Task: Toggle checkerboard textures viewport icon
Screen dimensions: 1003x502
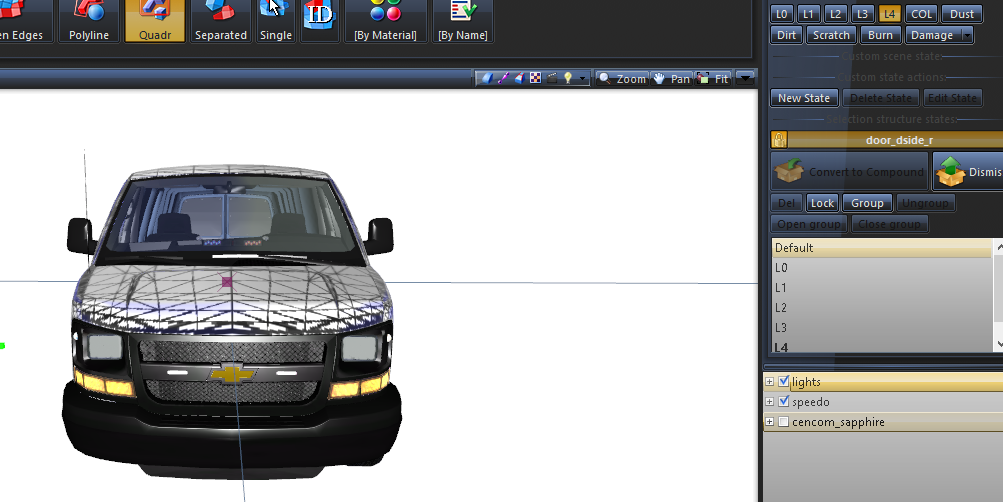Action: [535, 78]
